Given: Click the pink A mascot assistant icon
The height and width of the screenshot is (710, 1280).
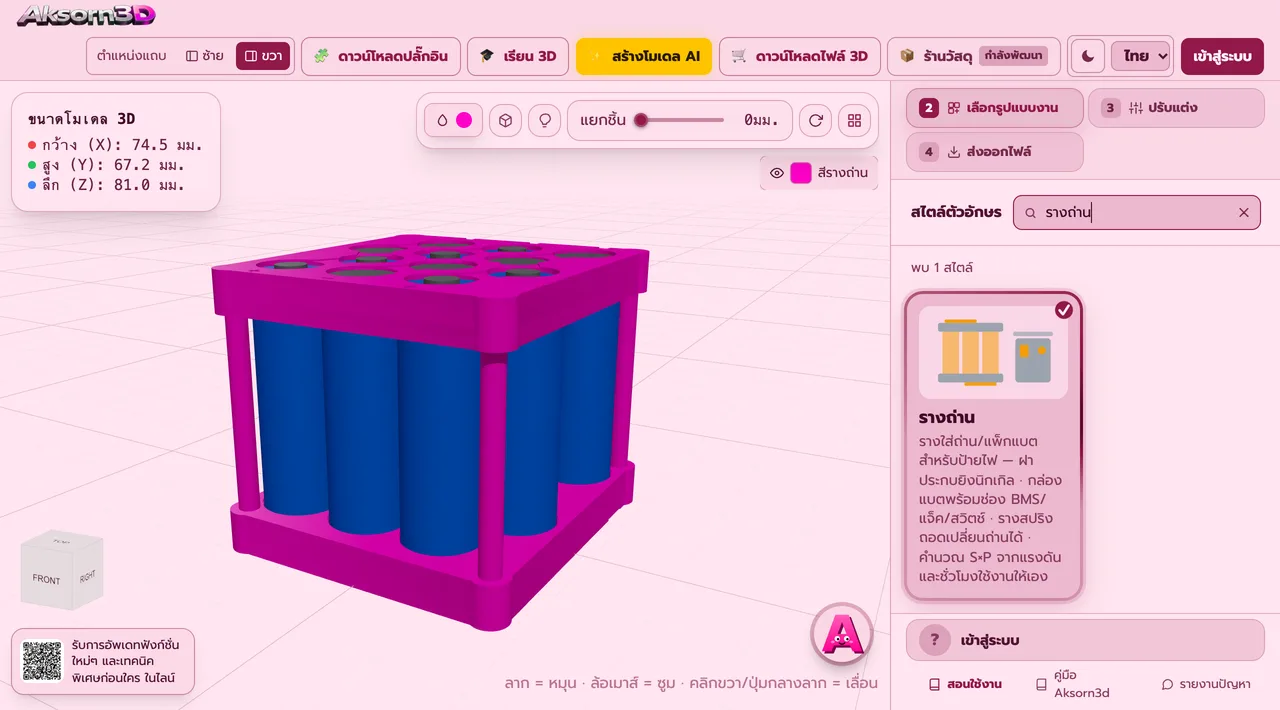Looking at the screenshot, I should click(842, 633).
